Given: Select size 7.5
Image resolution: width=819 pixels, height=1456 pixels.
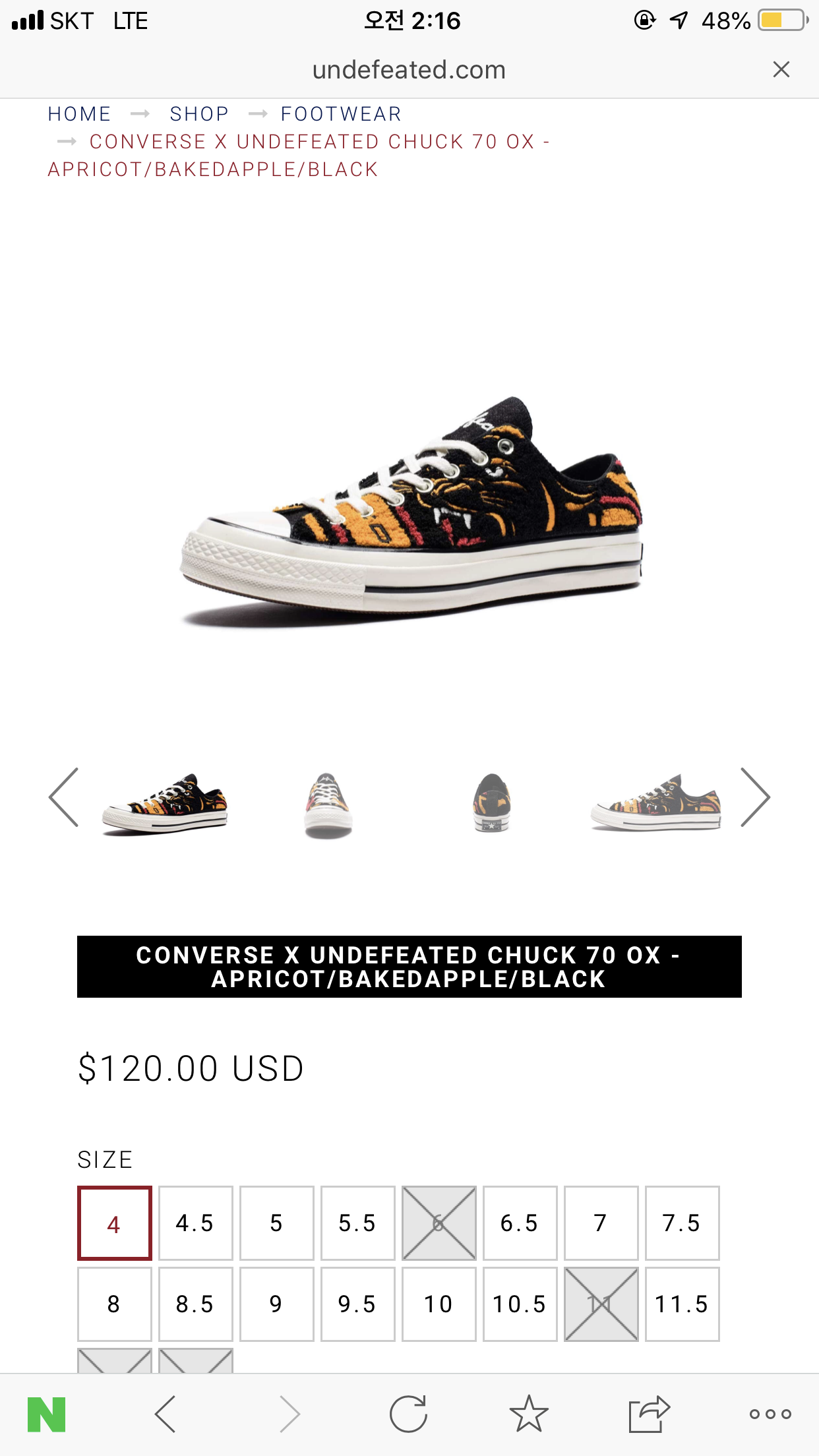Looking at the screenshot, I should (682, 1223).
